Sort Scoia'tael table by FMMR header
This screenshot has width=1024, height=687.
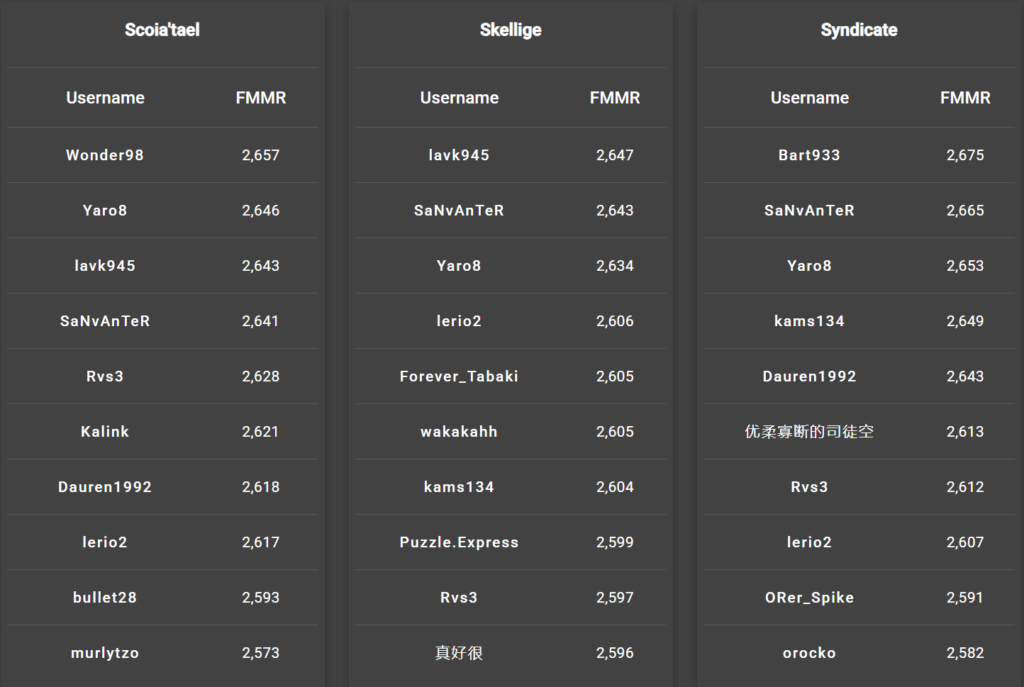260,98
